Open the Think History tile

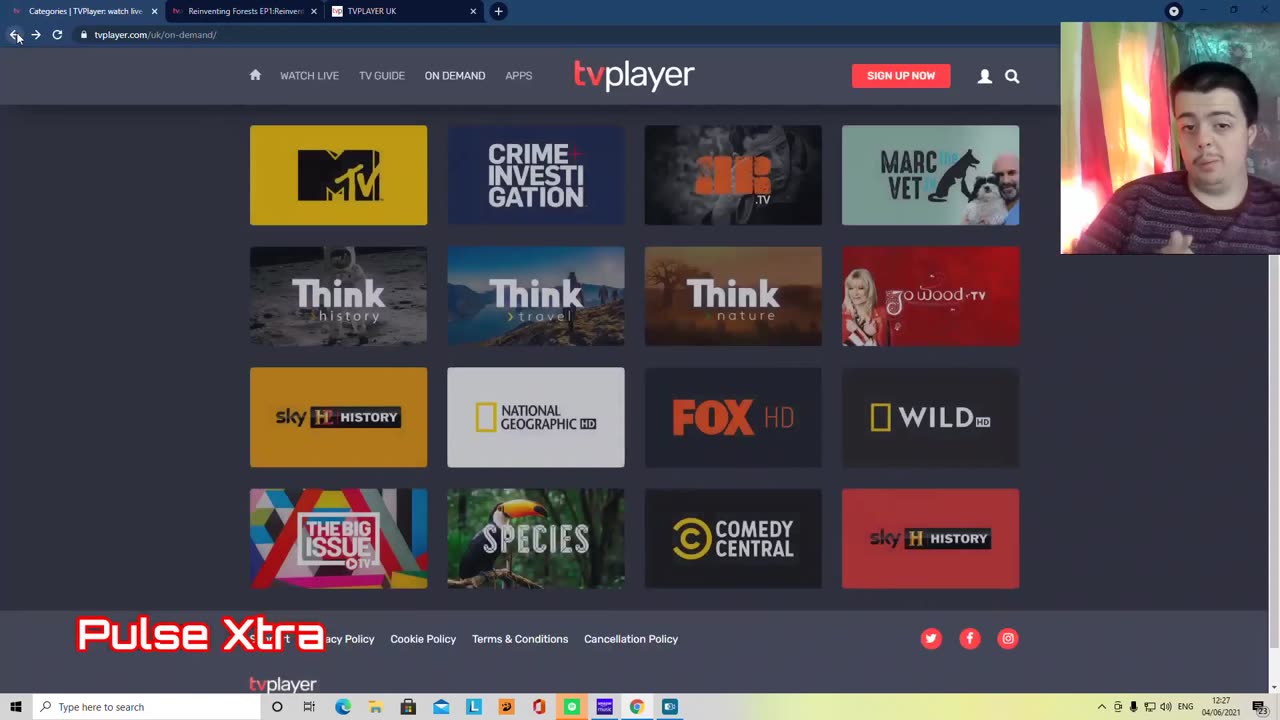click(x=338, y=296)
